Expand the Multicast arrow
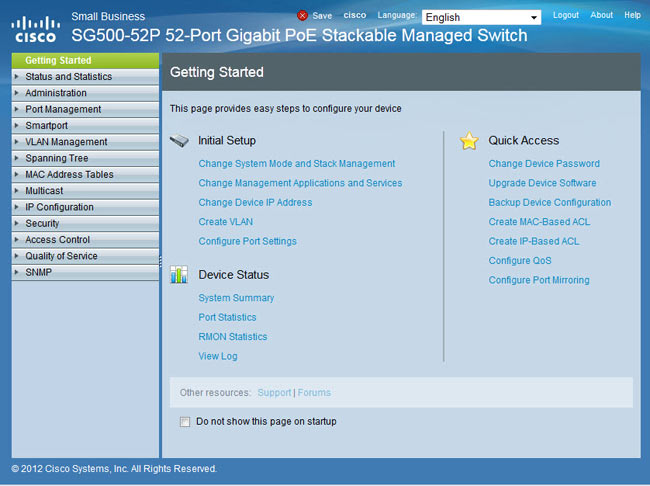The height and width of the screenshot is (486, 650). point(17,191)
